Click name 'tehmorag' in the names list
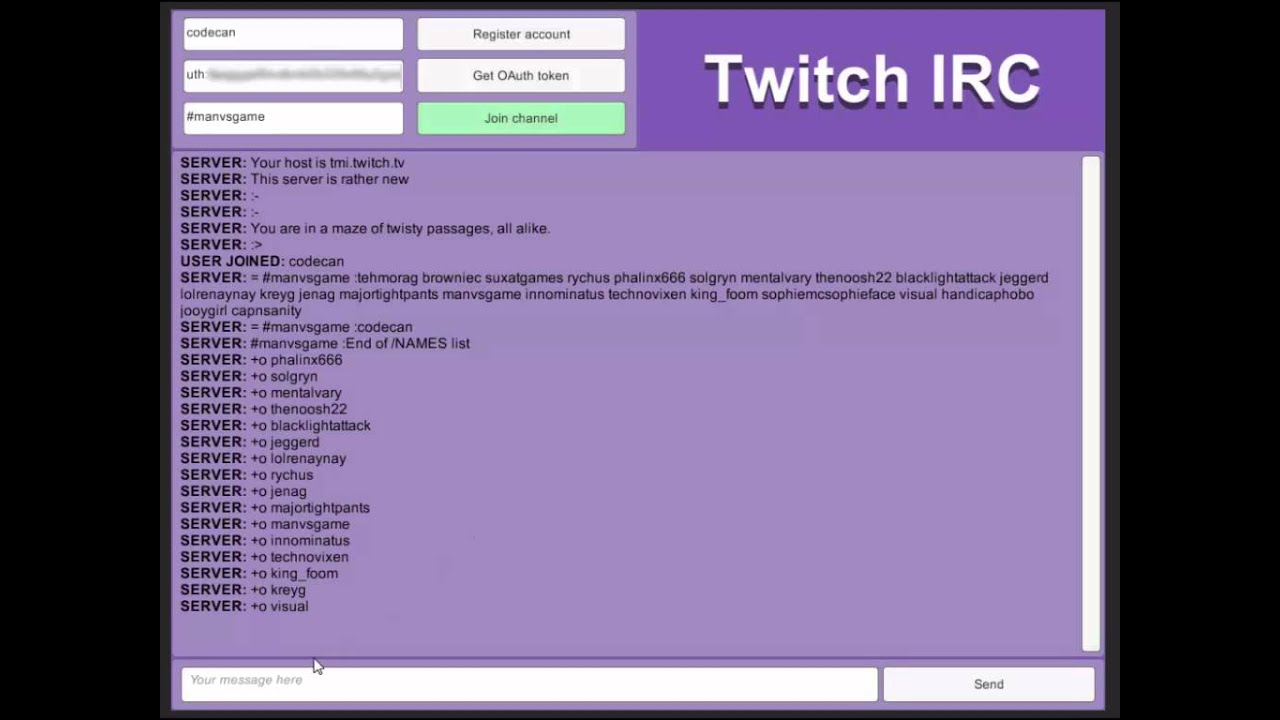1280x720 pixels. [x=387, y=278]
